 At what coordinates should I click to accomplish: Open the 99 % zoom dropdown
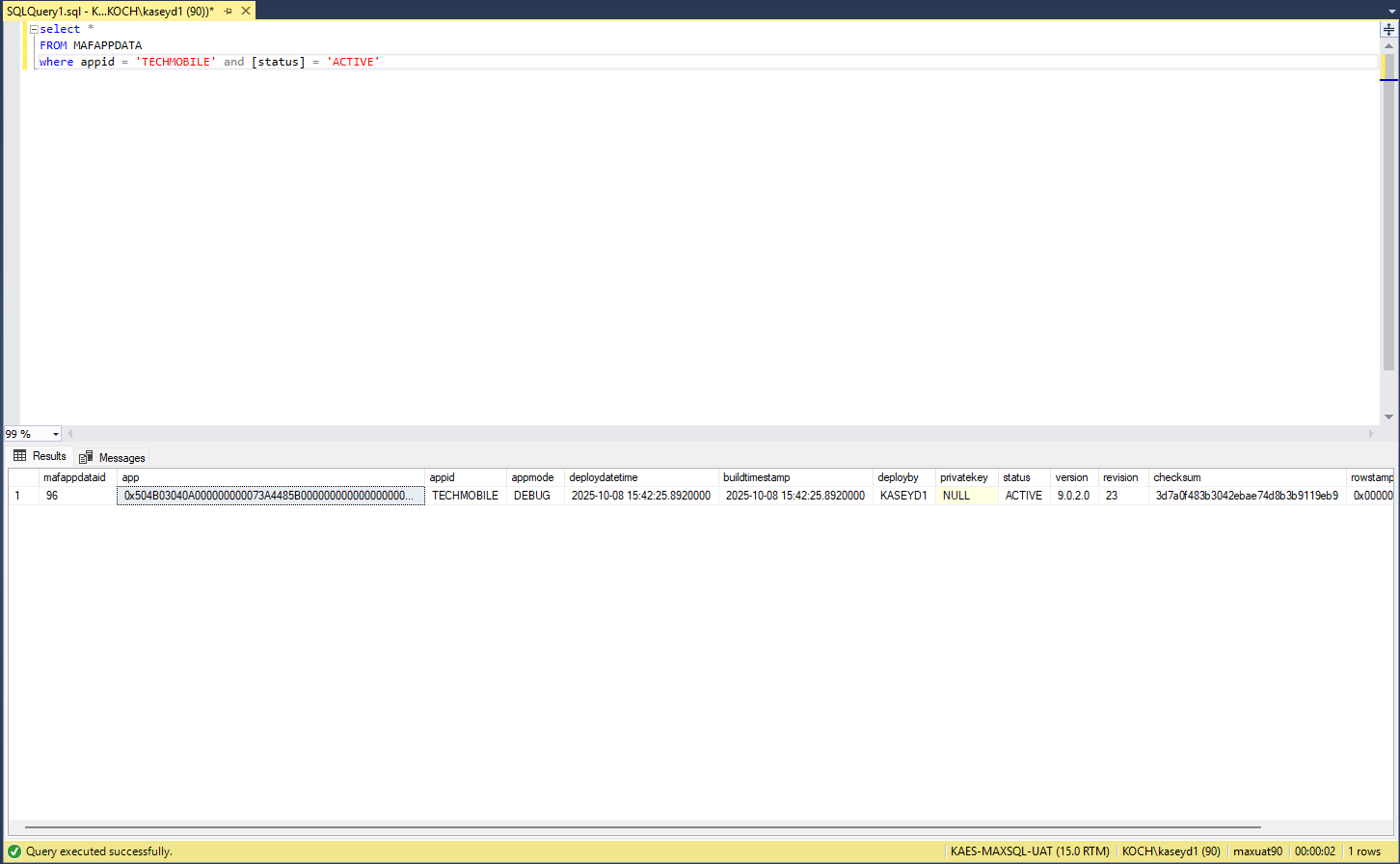56,434
